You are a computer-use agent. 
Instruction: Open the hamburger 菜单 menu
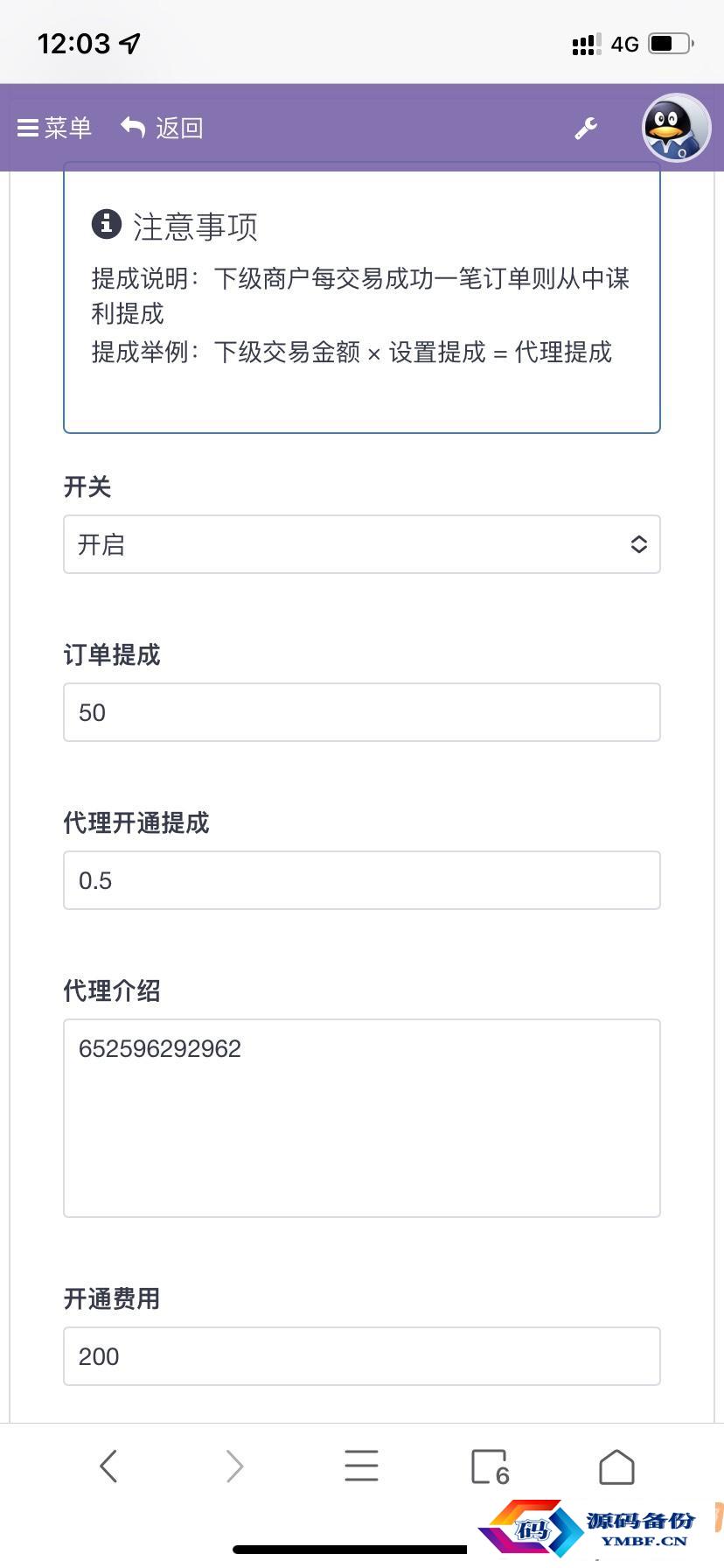pyautogui.click(x=54, y=128)
